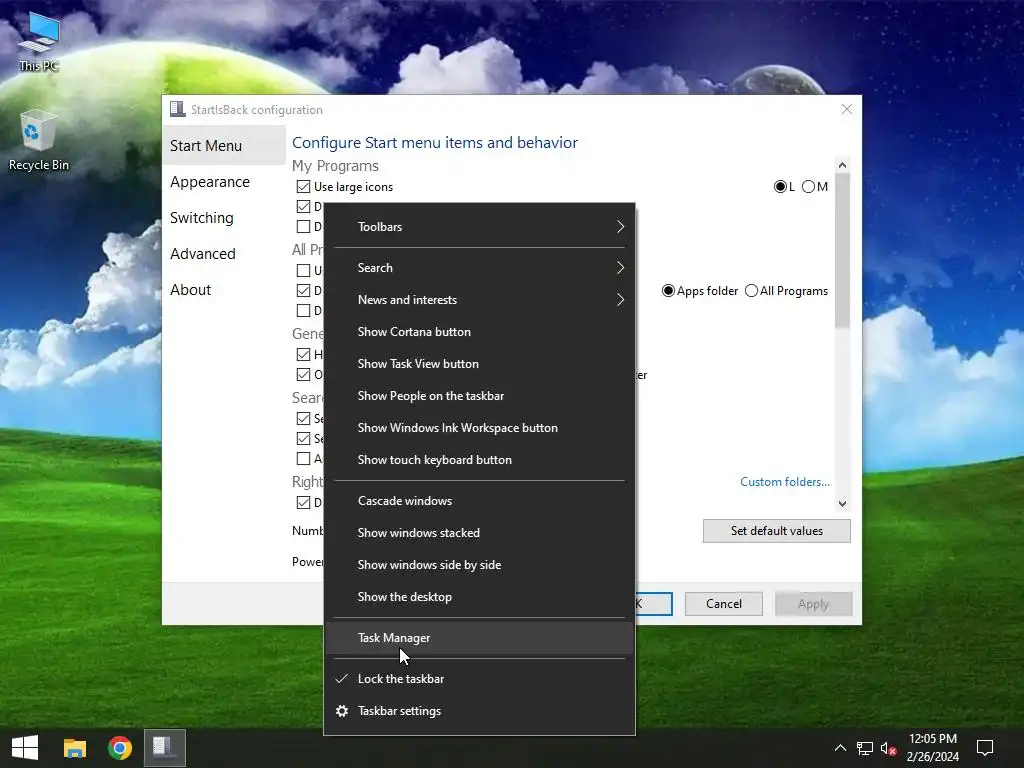Select Cascade windows
Image resolution: width=1024 pixels, height=768 pixels.
tap(479, 501)
